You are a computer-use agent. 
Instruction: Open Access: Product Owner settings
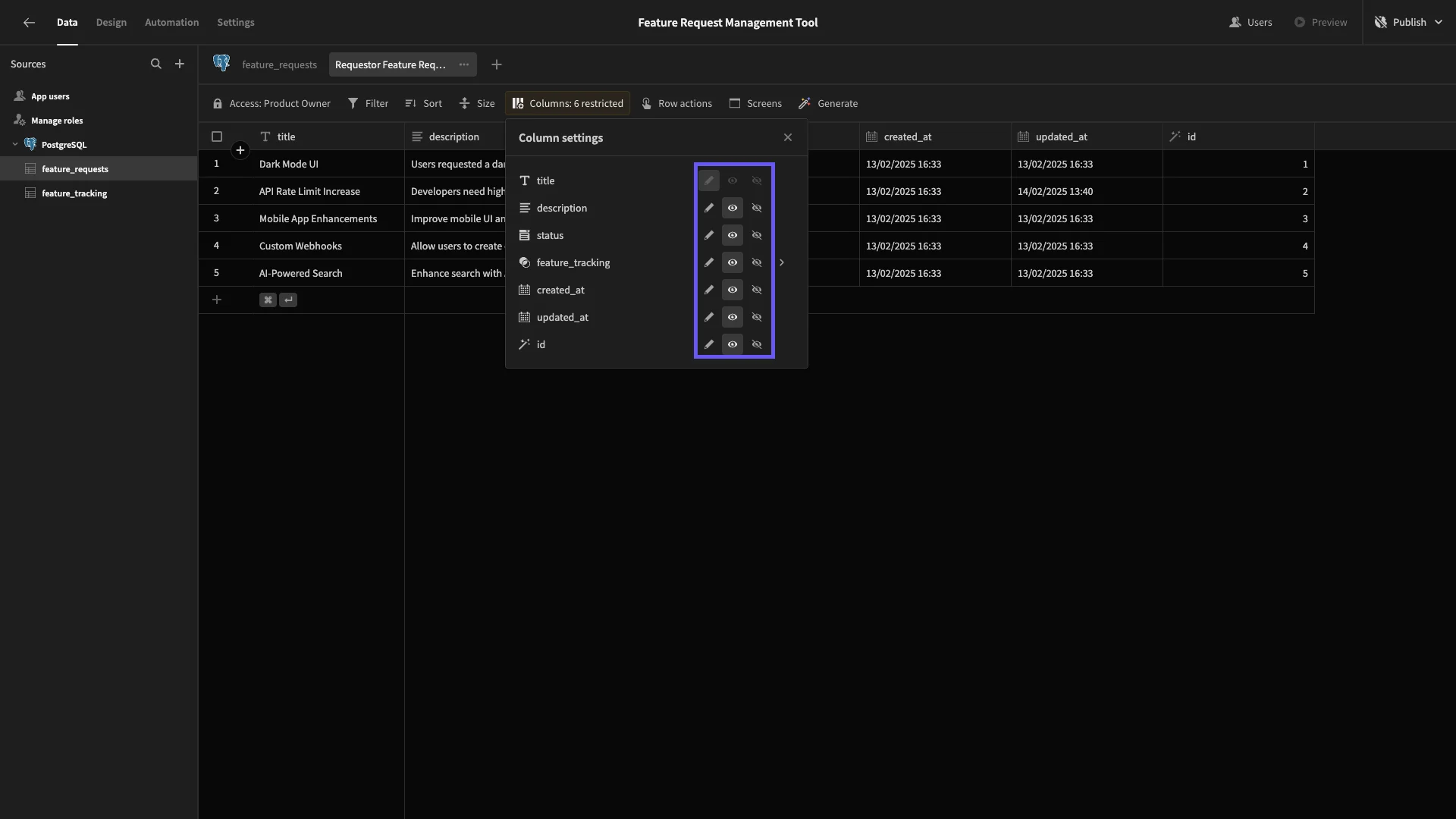tap(271, 104)
